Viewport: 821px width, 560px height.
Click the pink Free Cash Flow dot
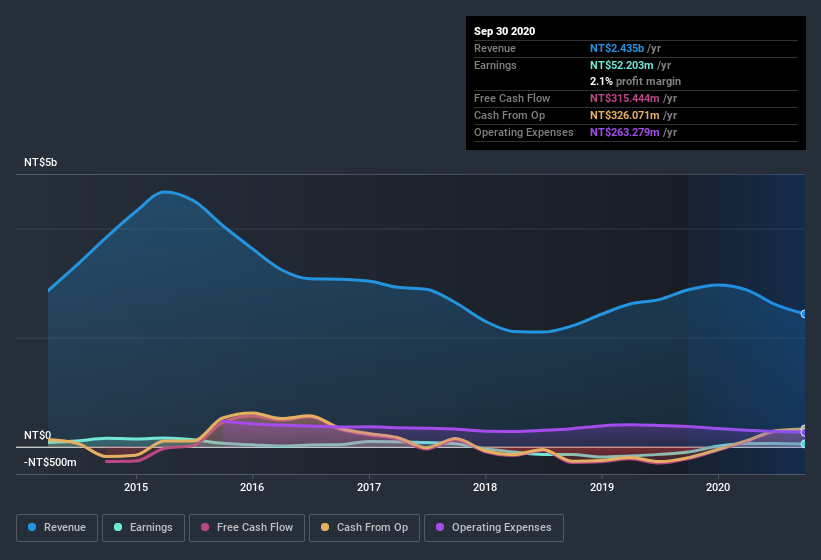coord(205,527)
